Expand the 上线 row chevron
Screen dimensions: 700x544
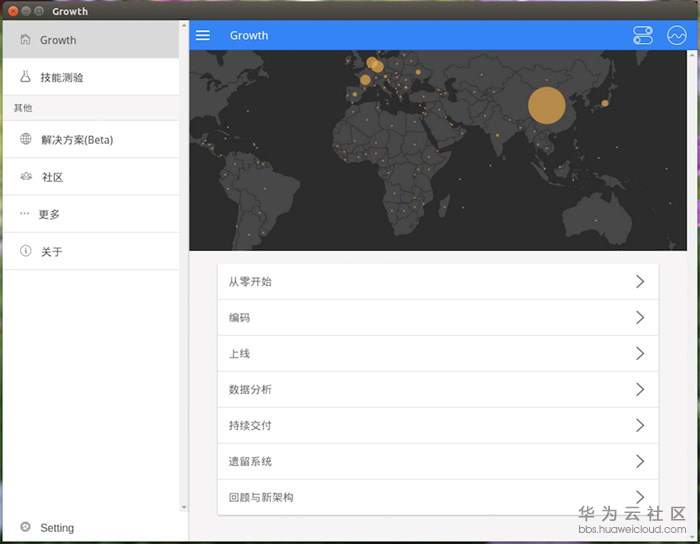pos(640,353)
